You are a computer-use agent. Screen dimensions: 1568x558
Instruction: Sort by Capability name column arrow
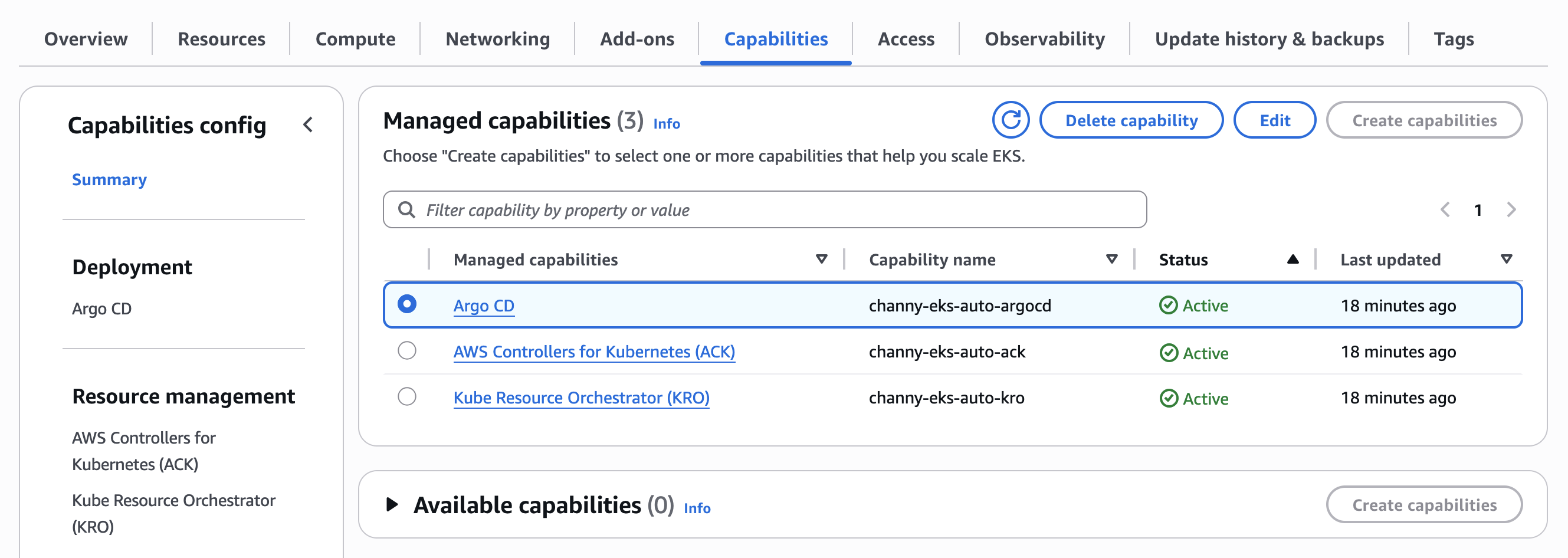pos(1111,259)
